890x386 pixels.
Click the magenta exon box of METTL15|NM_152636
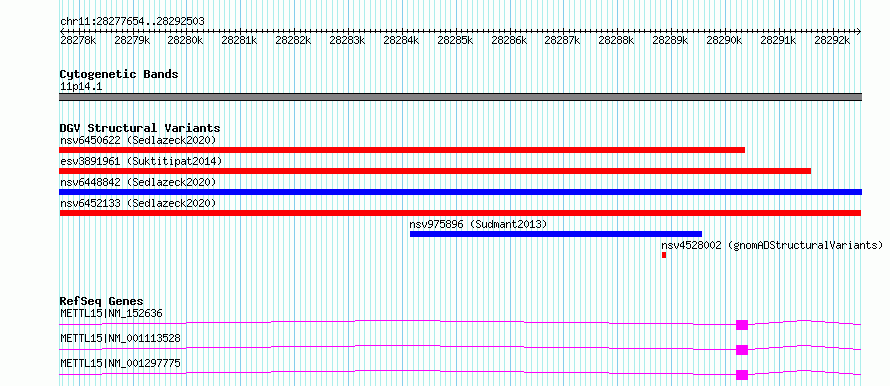pos(742,325)
